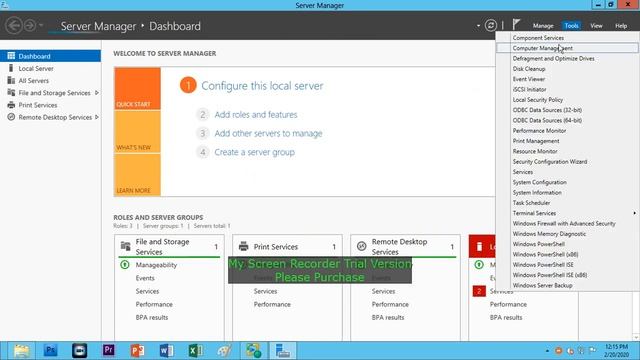Open the notifications flag icon
640x360 pixels.
click(x=516, y=24)
